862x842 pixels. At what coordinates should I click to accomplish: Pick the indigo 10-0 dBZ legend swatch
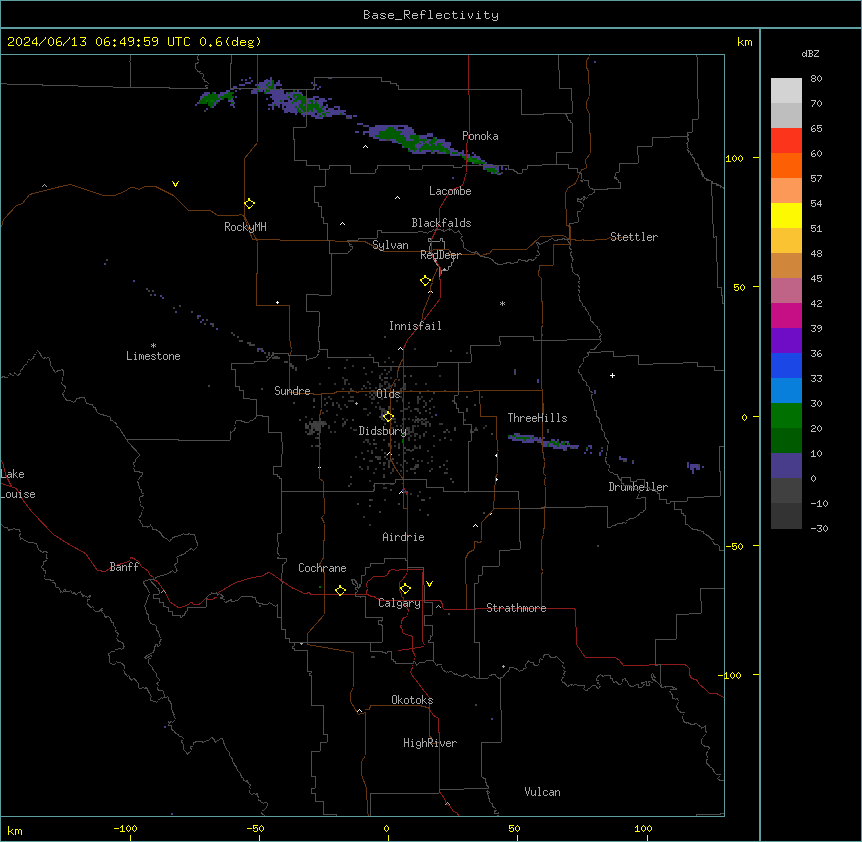[786, 466]
